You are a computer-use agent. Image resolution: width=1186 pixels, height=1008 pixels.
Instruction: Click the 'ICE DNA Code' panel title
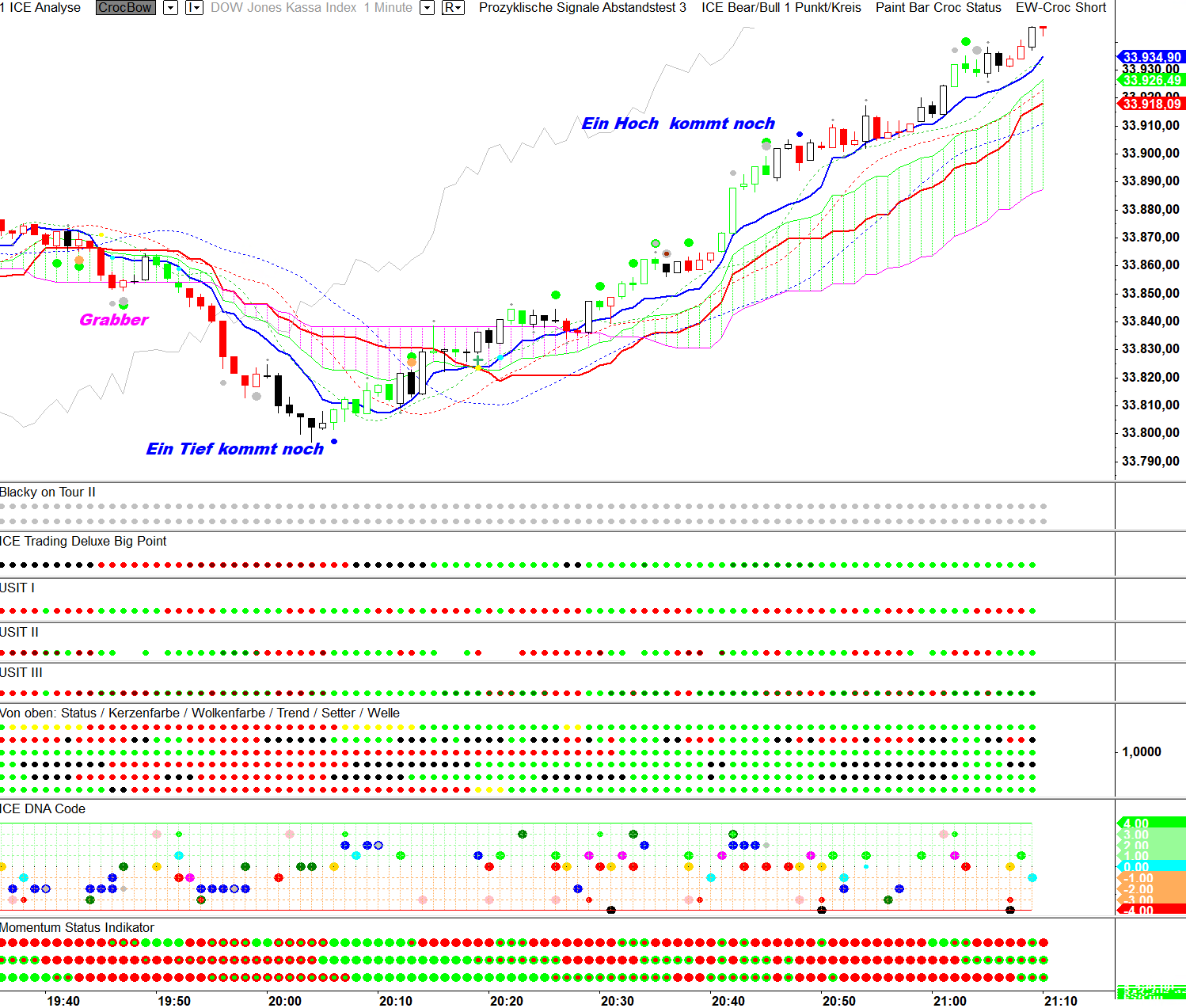tap(43, 808)
